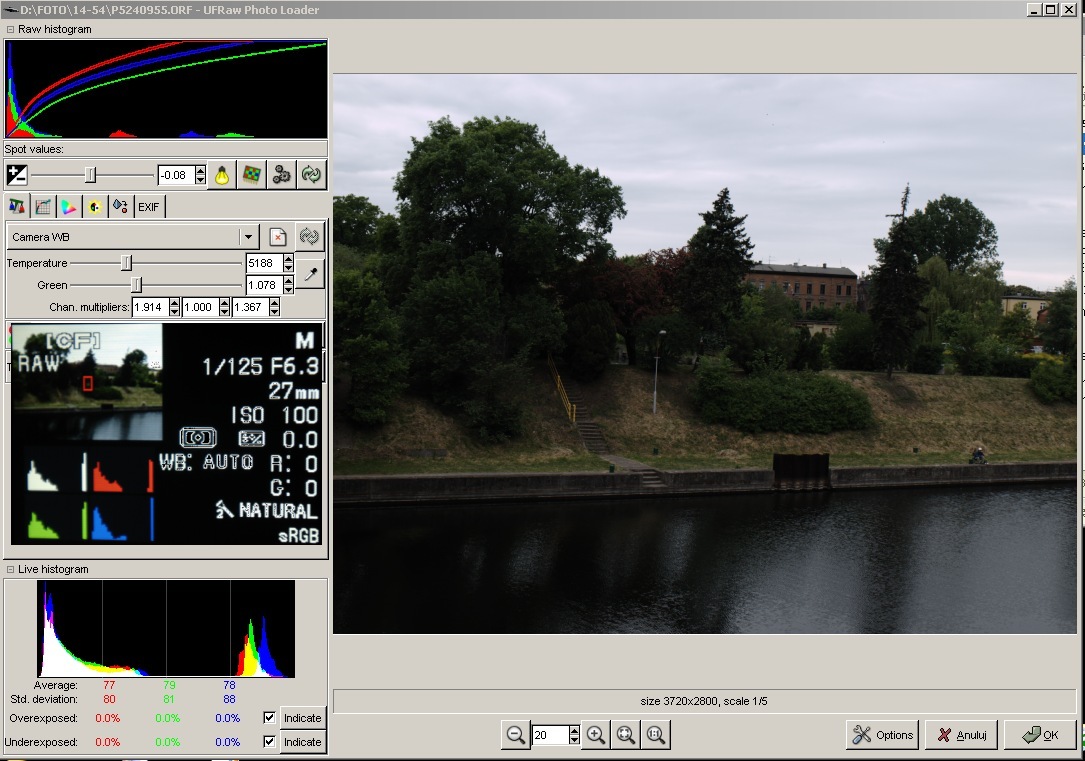This screenshot has width=1085, height=761.
Task: Click the Green value input field
Action: pos(263,285)
